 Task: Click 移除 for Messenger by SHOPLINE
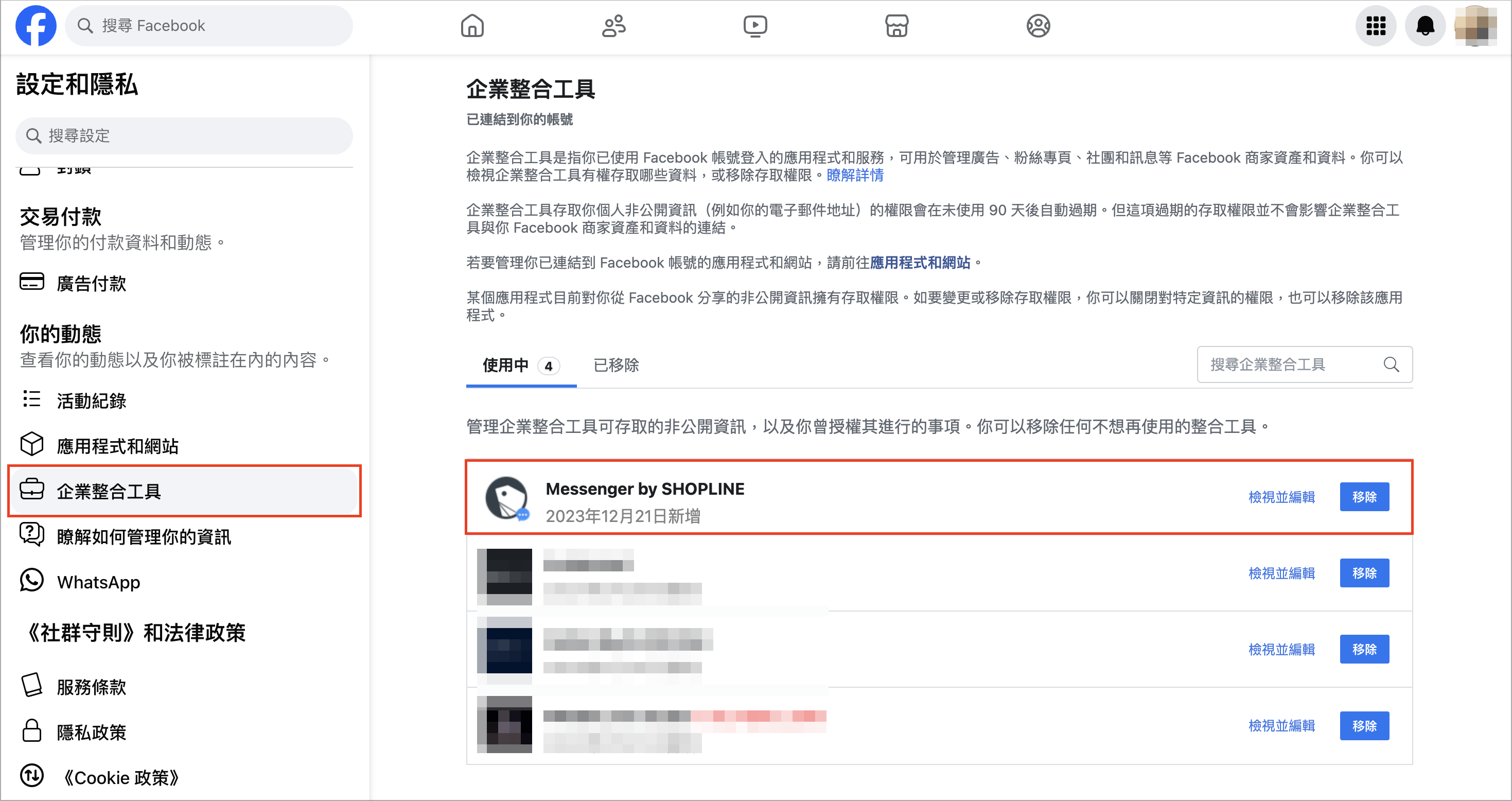coord(1364,497)
